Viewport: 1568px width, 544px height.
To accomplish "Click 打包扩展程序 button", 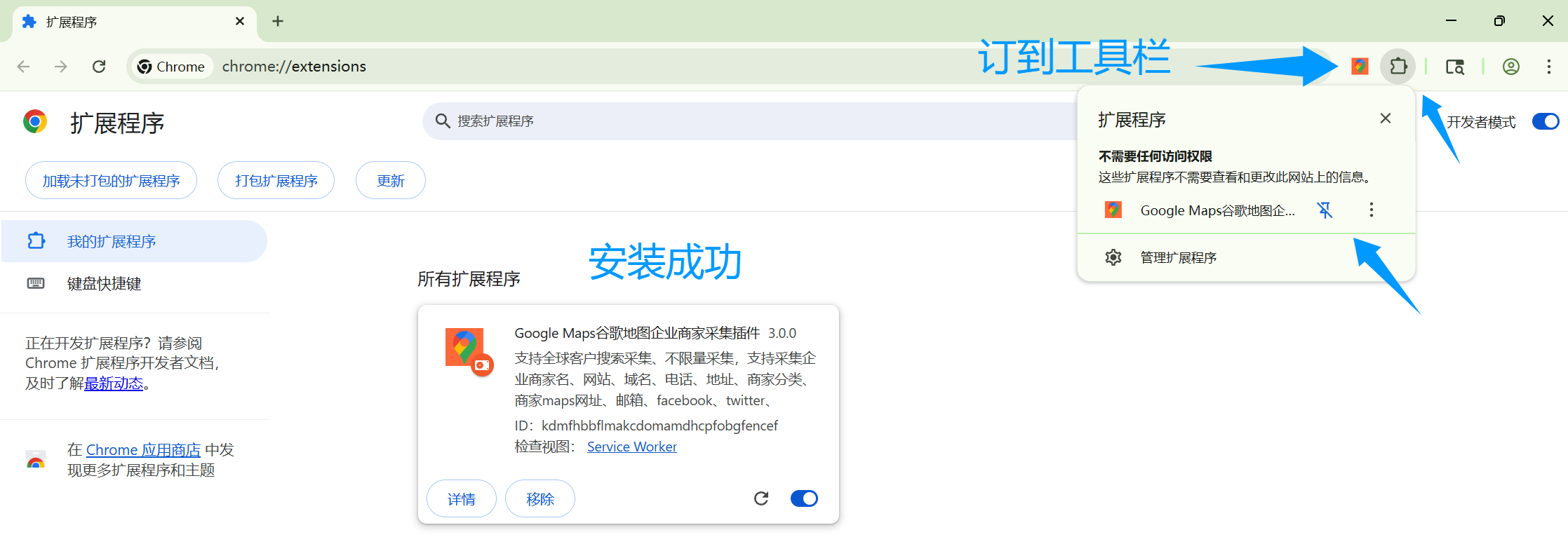I will click(276, 180).
